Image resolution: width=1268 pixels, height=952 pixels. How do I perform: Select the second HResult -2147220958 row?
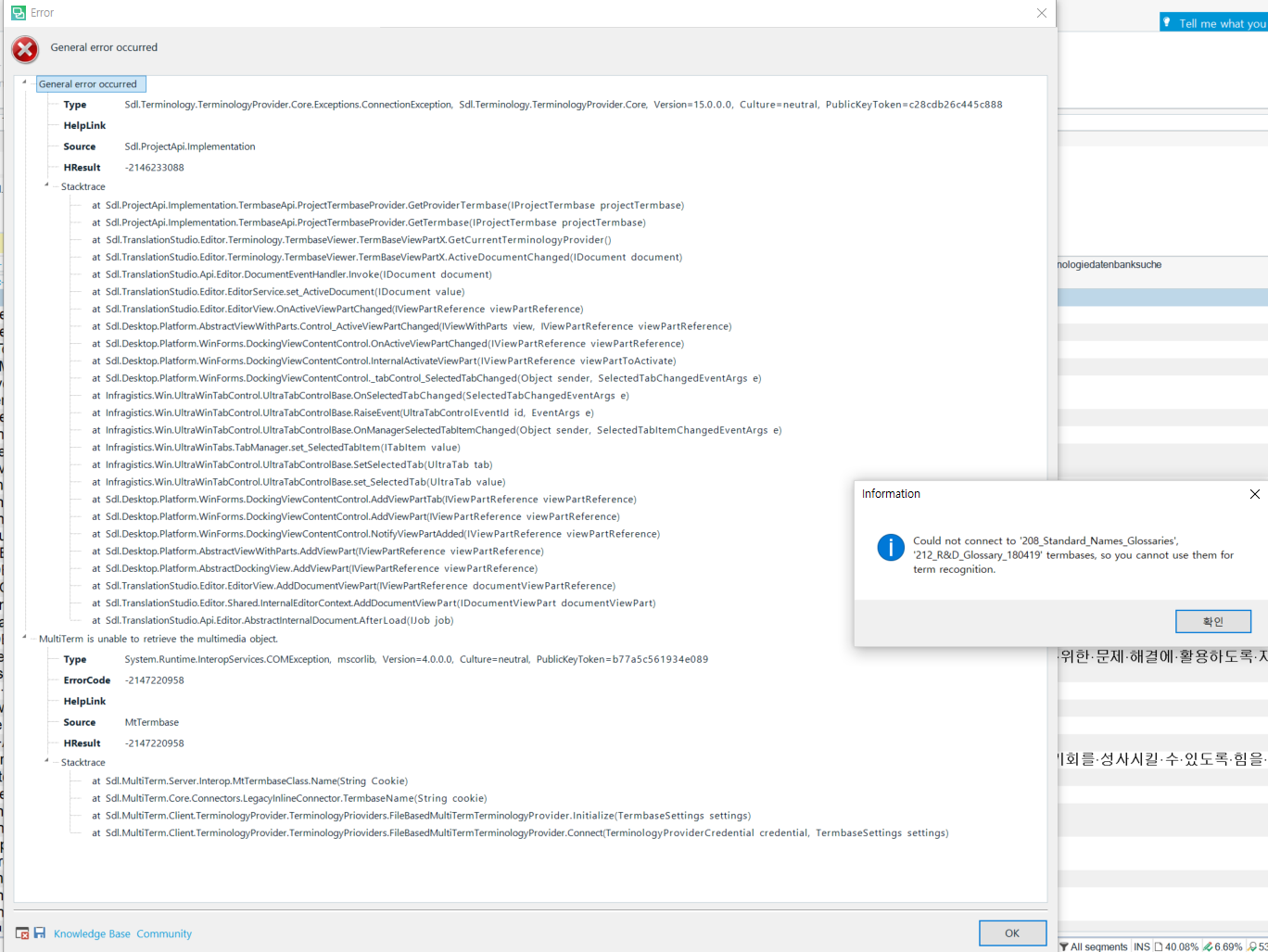(124, 743)
